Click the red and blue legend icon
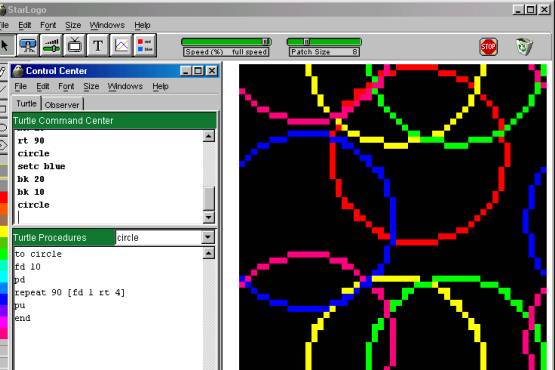 tap(145, 45)
